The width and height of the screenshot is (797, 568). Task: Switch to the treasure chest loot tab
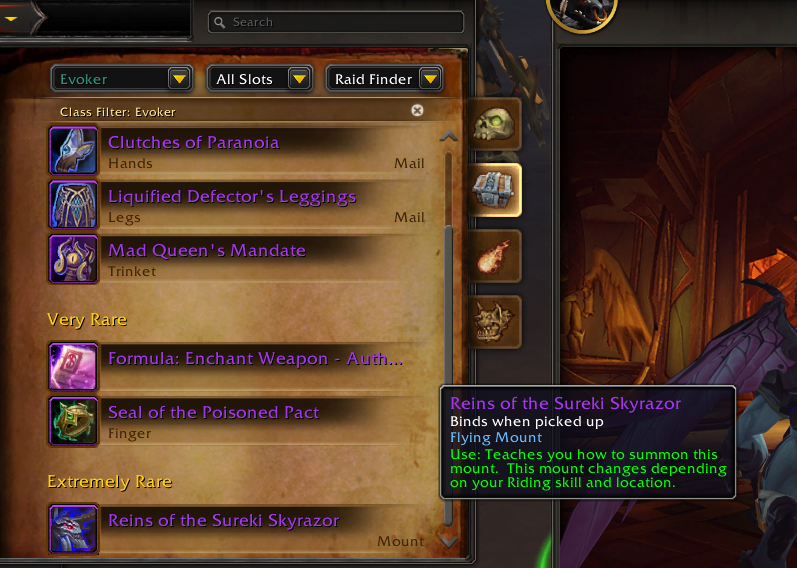pyautogui.click(x=495, y=190)
